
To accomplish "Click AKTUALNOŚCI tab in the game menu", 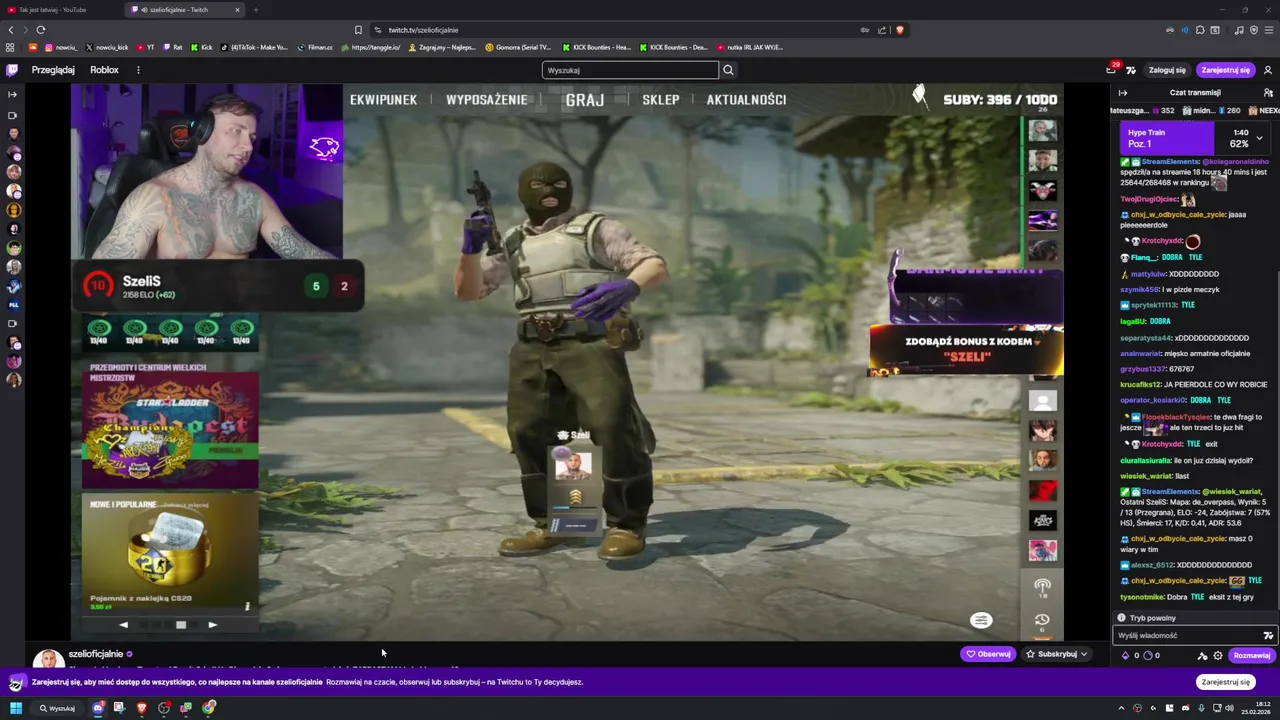I will [746, 100].
